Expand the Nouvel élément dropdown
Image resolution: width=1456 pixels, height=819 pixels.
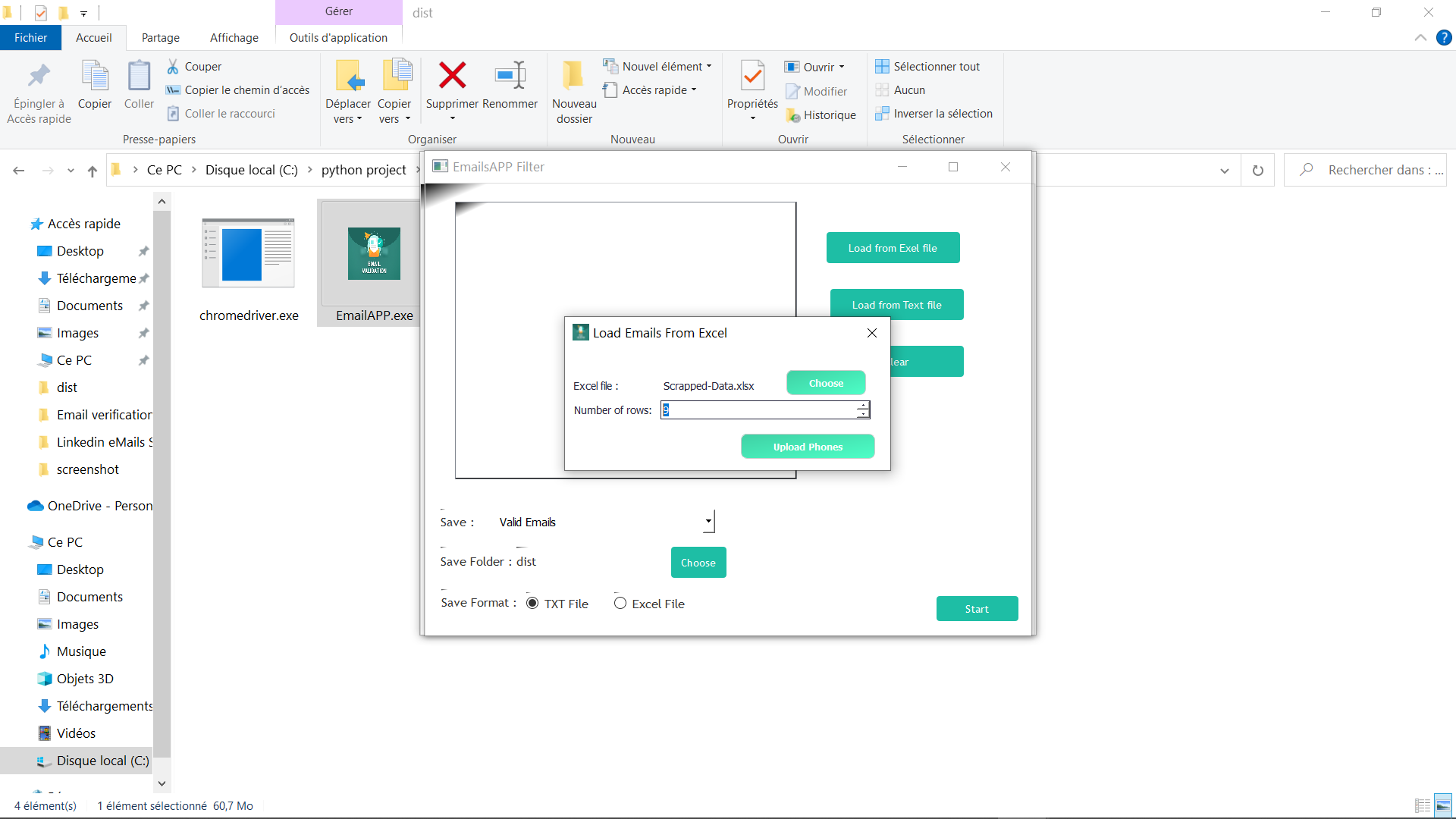point(708,67)
